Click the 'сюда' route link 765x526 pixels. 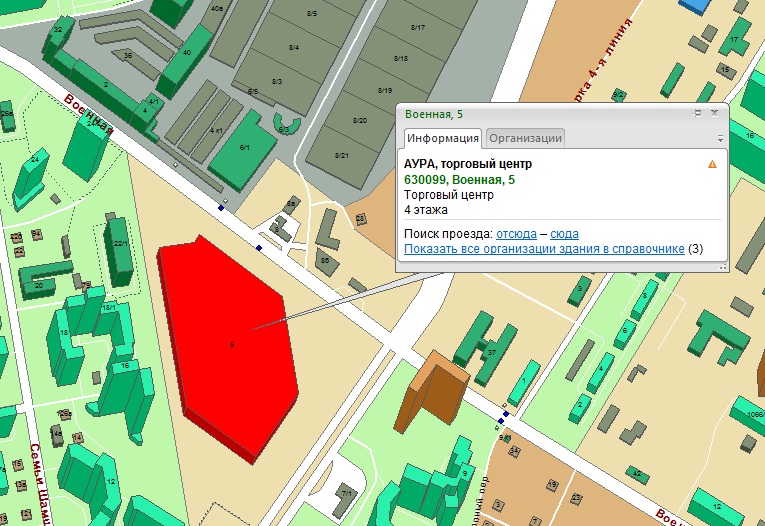click(564, 233)
